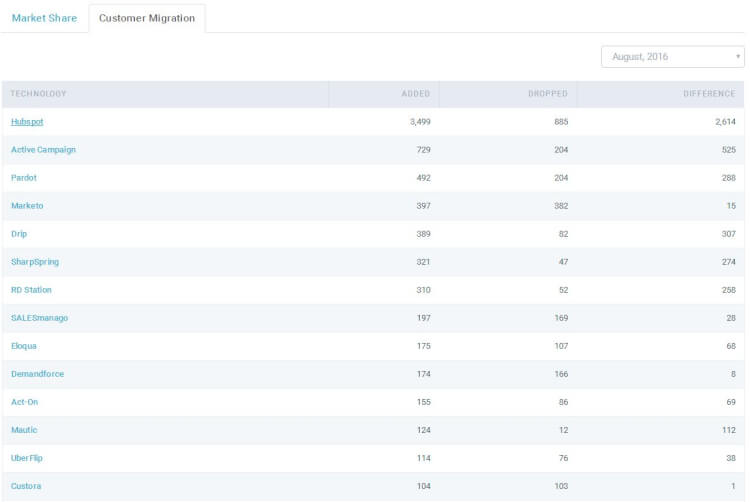Select RD Station difference value 258
The width and height of the screenshot is (750, 502).
(728, 290)
